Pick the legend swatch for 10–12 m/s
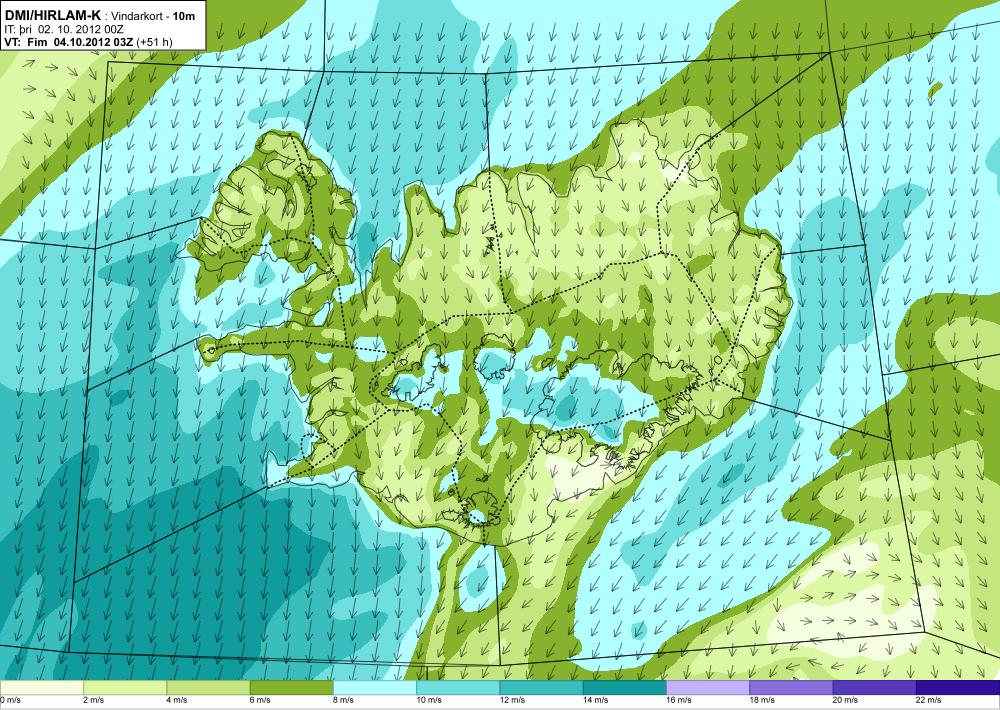 tap(458, 688)
